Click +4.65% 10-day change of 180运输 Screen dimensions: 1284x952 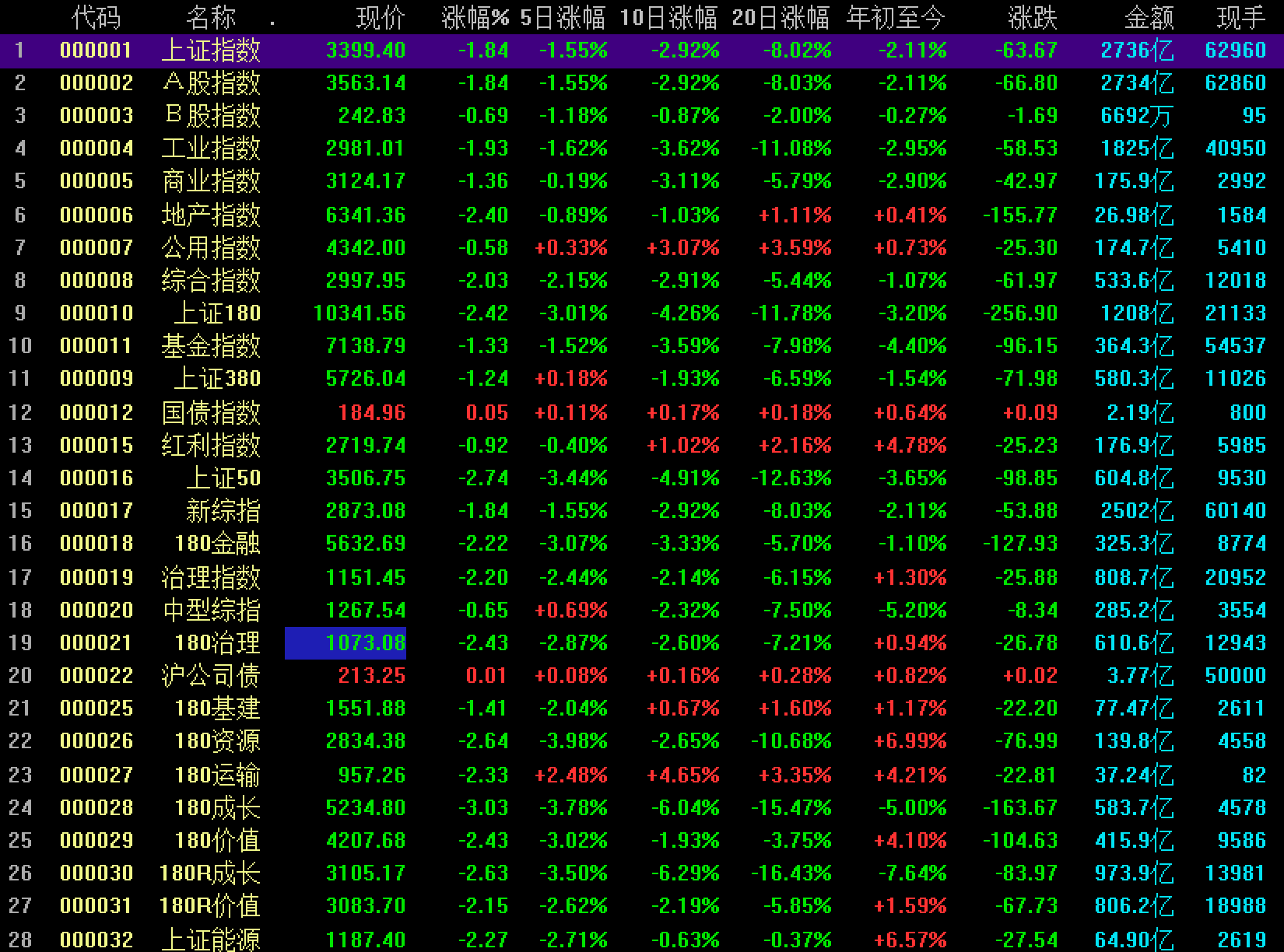click(x=682, y=775)
